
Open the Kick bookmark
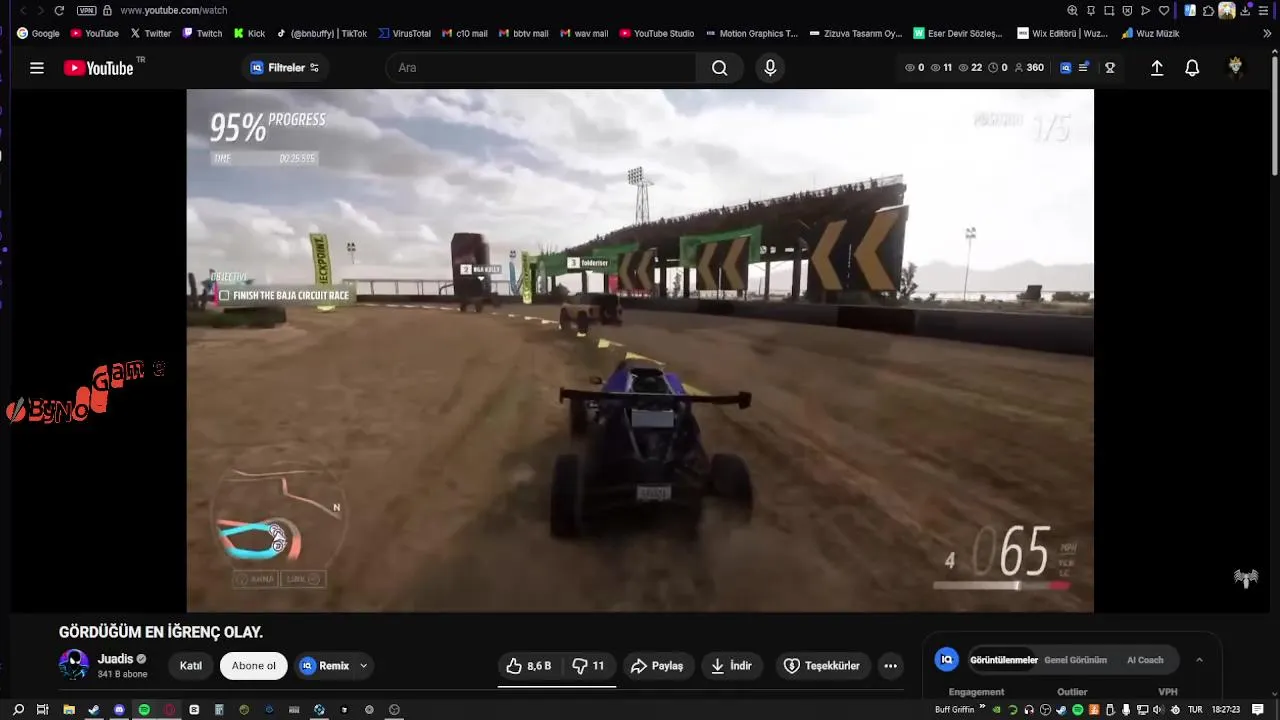pos(250,33)
